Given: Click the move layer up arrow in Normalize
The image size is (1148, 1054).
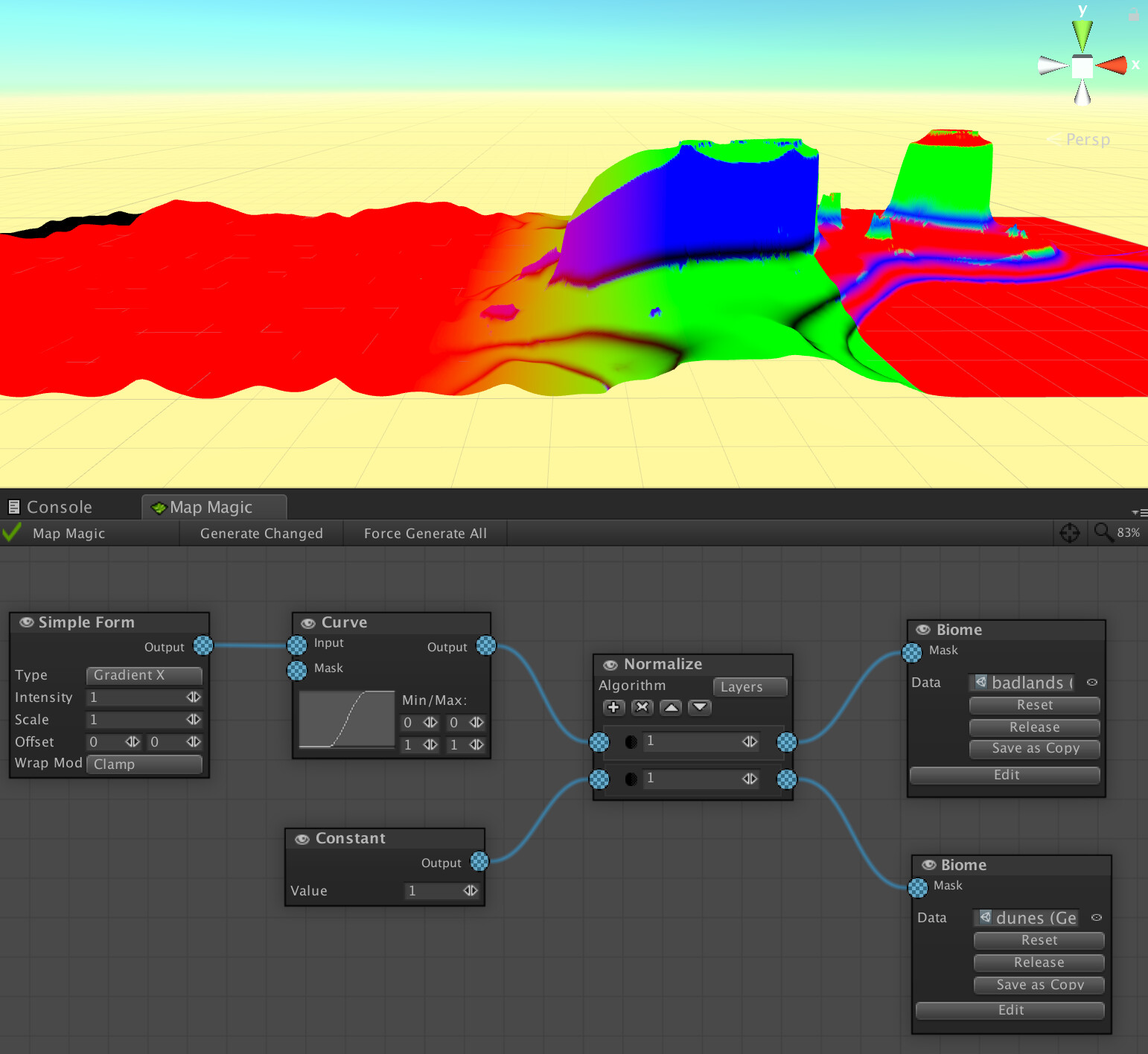Looking at the screenshot, I should (x=670, y=707).
